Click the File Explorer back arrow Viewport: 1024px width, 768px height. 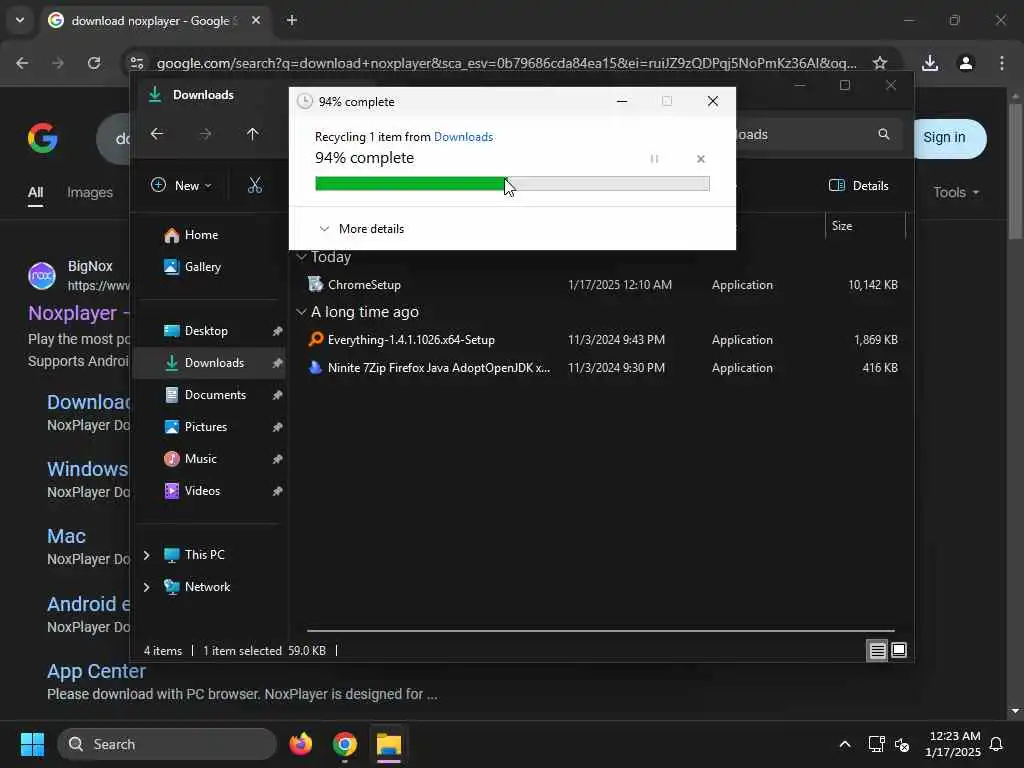[x=157, y=134]
